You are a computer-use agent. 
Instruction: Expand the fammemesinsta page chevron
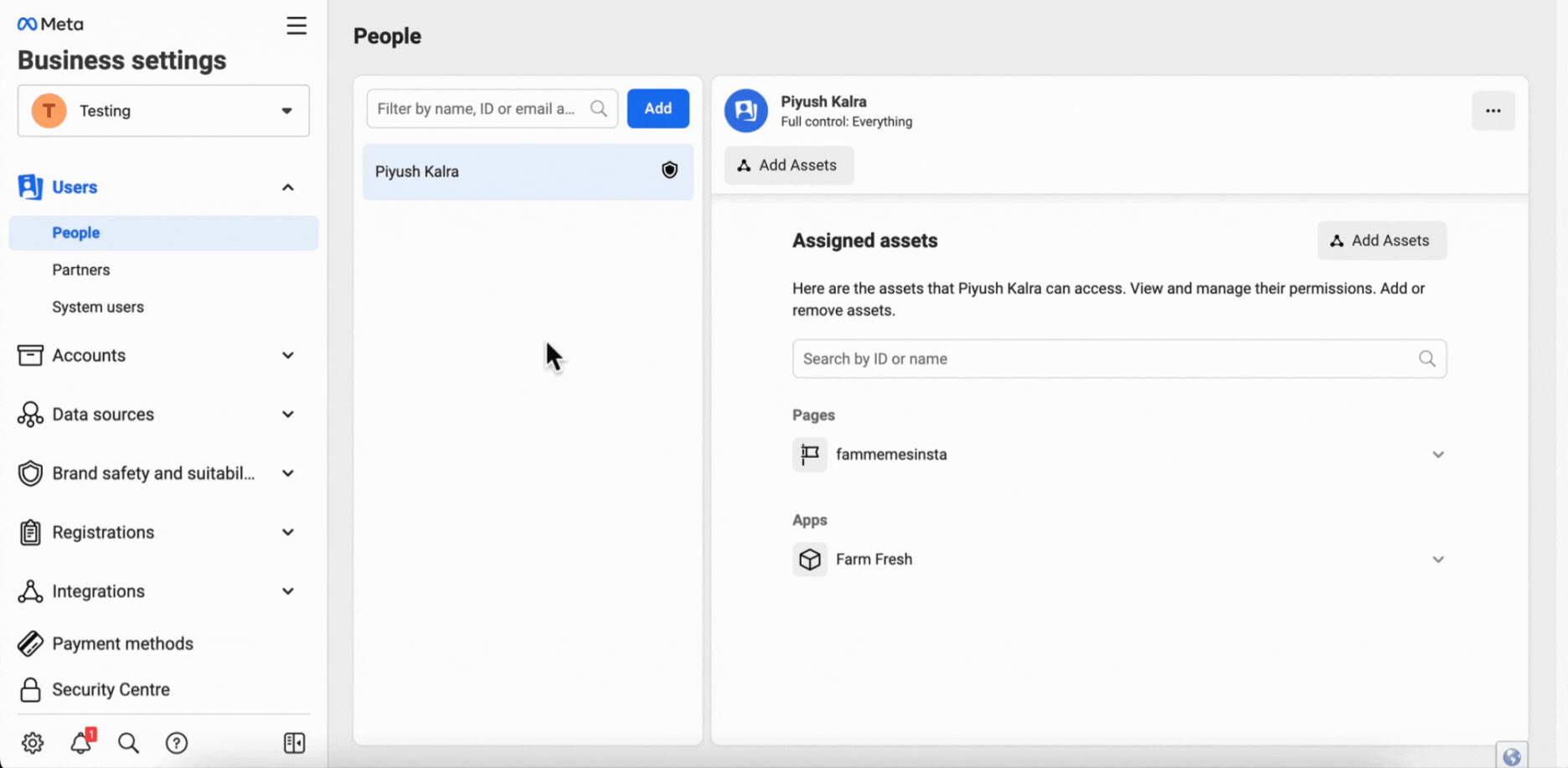click(x=1438, y=455)
